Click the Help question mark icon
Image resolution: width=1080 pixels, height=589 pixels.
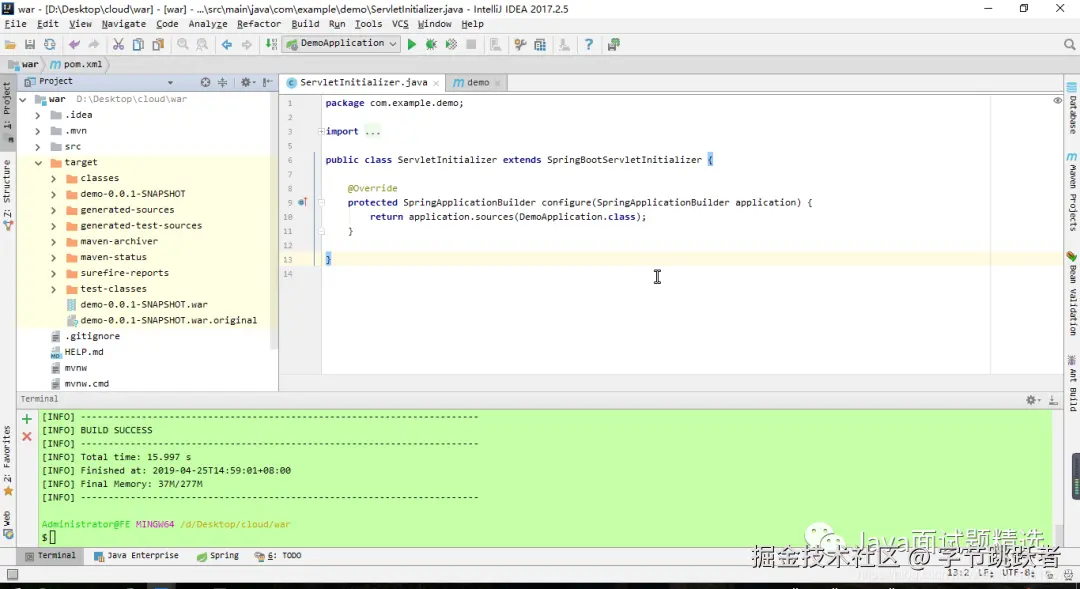(588, 45)
